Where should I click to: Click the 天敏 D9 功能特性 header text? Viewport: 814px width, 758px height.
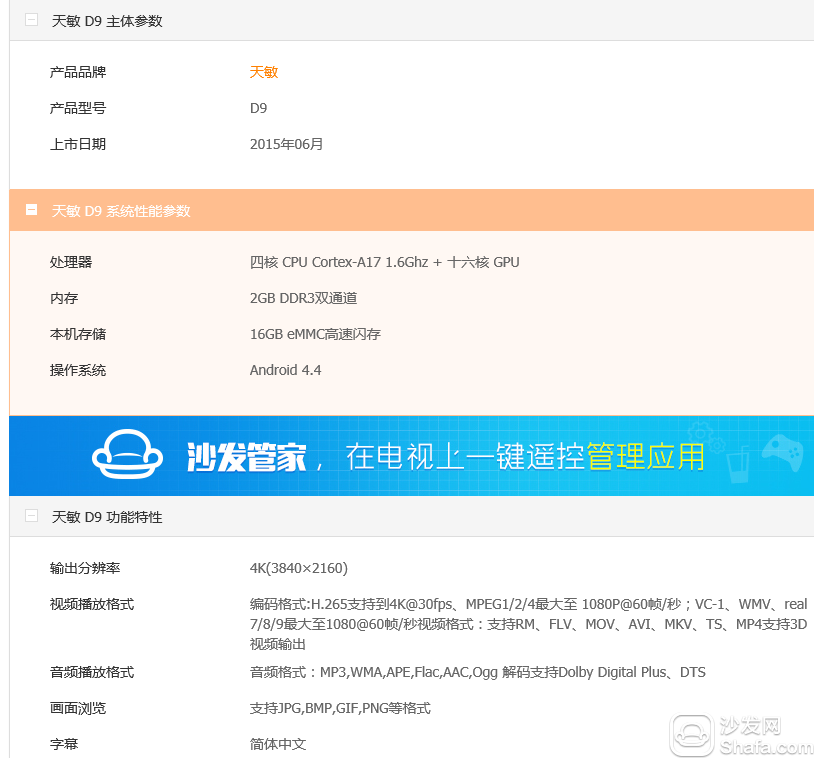(x=107, y=517)
